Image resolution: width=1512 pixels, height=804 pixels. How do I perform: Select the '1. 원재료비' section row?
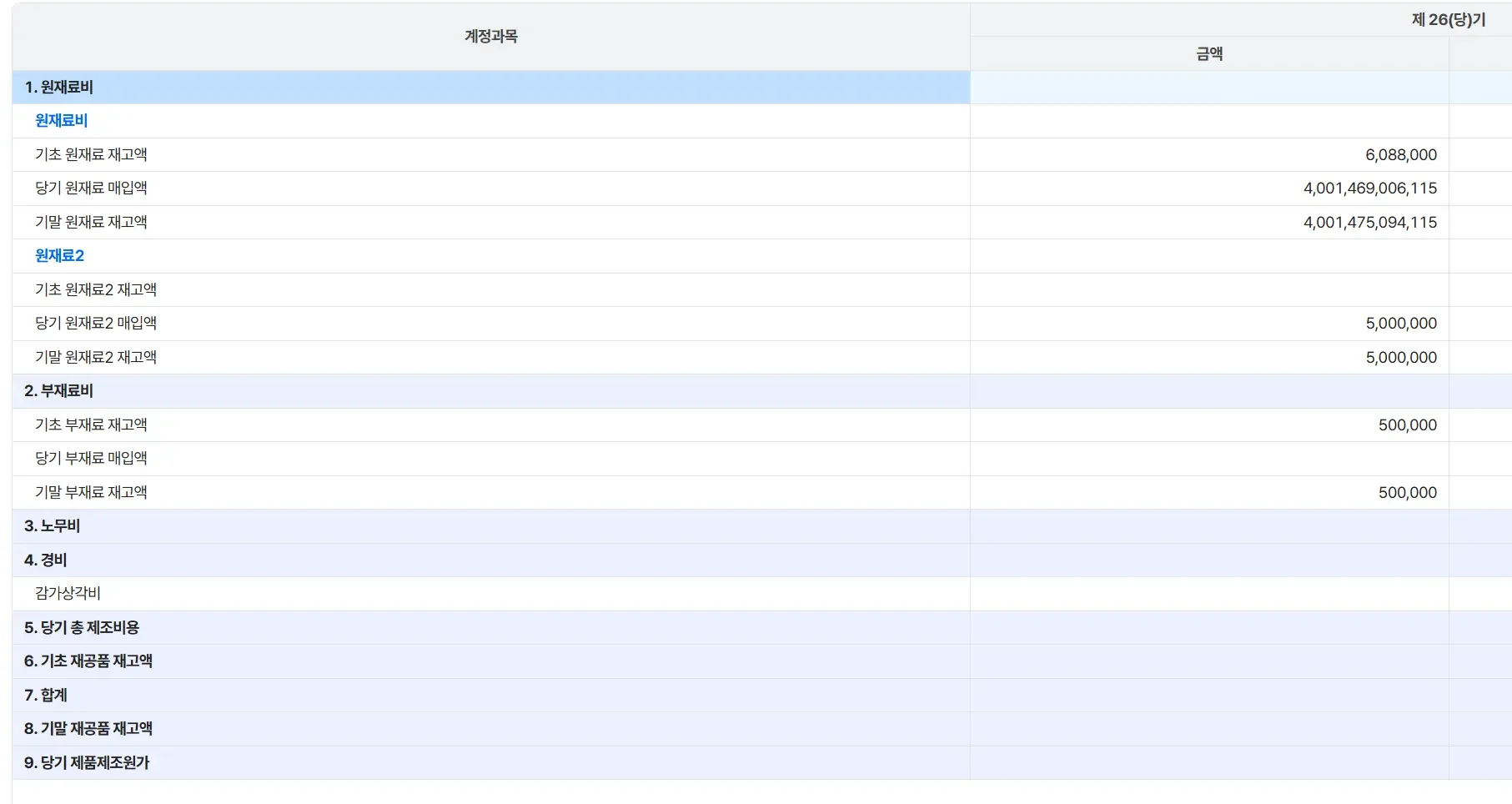coord(58,88)
